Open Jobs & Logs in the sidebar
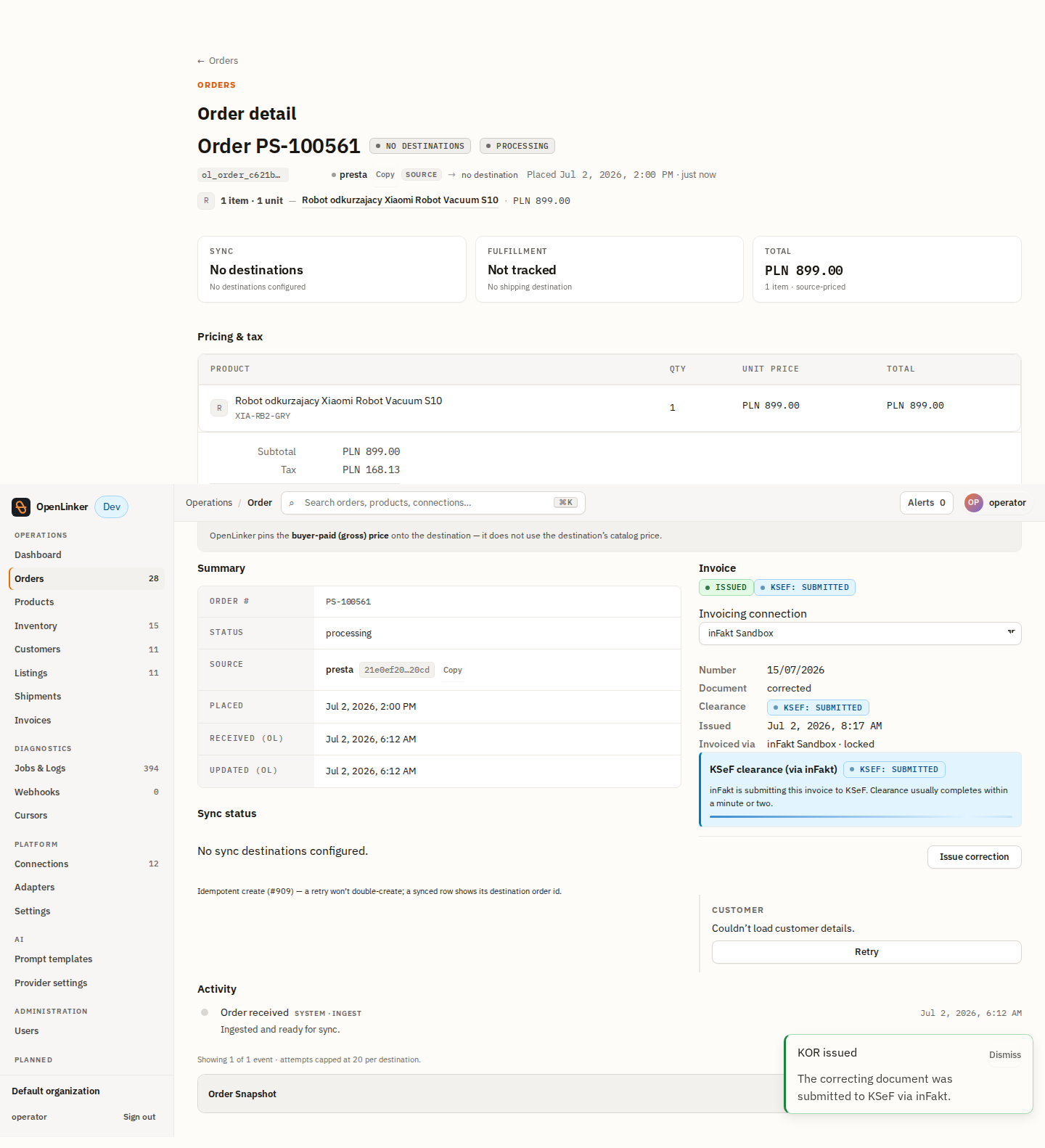The width and height of the screenshot is (1045, 1148). coord(86,768)
